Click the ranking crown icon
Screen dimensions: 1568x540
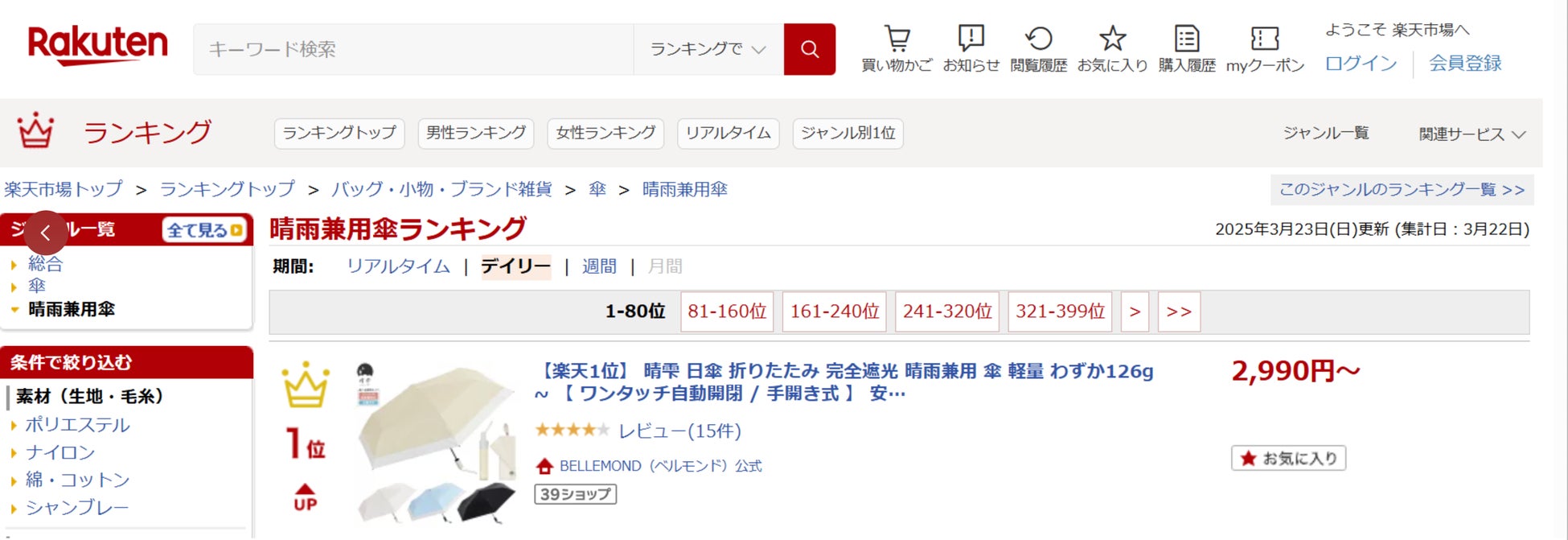(x=35, y=131)
